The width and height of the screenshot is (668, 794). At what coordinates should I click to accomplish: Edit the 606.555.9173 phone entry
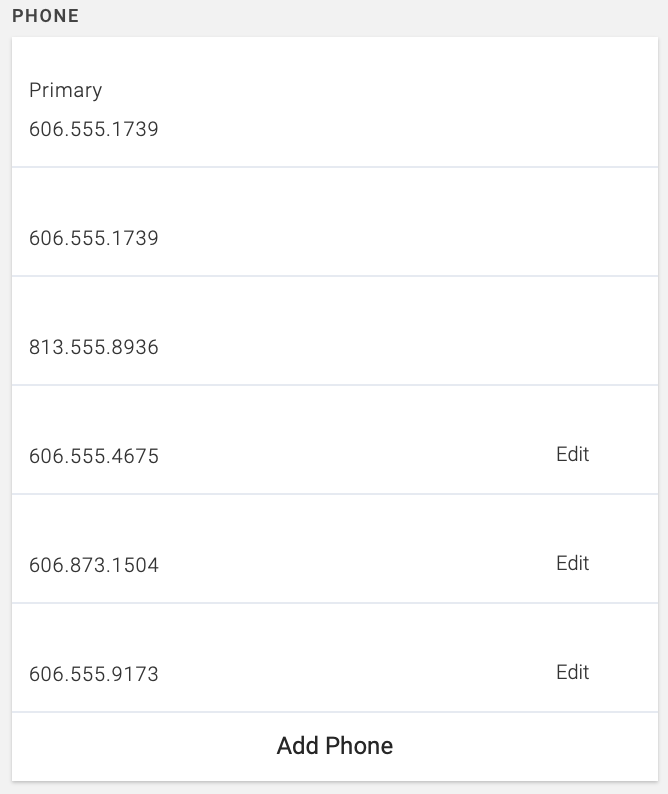572,673
